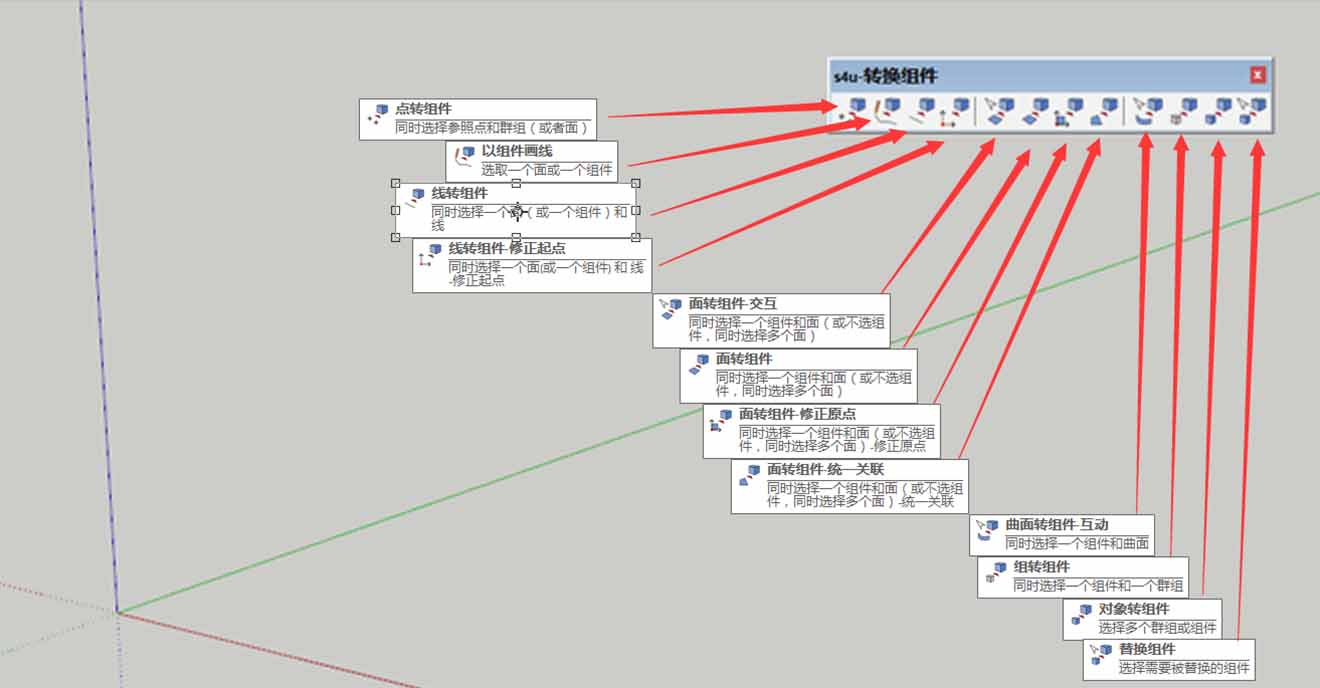Select the 面转组件 (Face to Component) tool
The width and height of the screenshot is (1320, 688).
pos(1030,111)
